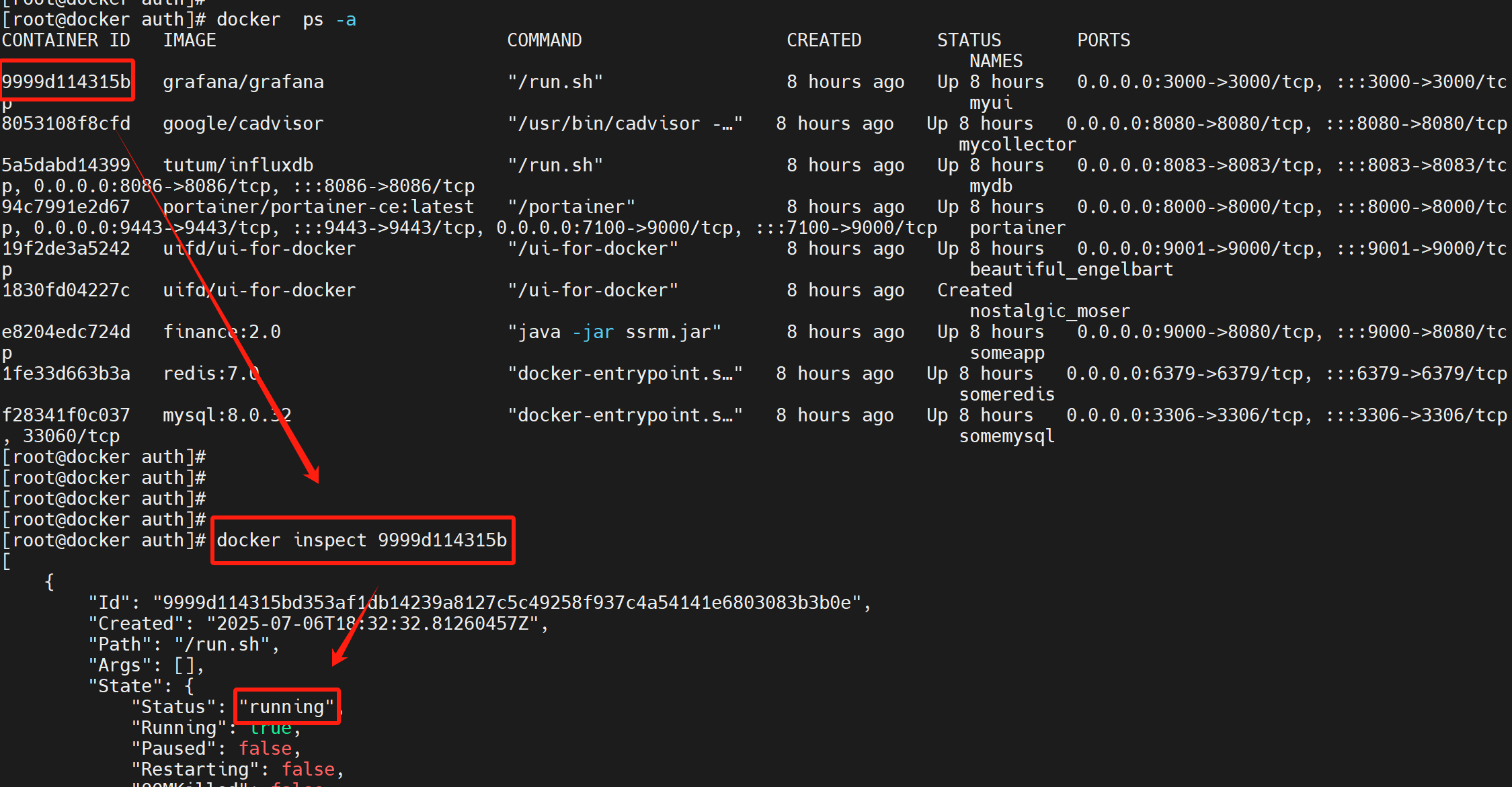Screen dimensions: 1512x787
Task: Click the CREATED column header
Action: pyautogui.click(x=824, y=40)
